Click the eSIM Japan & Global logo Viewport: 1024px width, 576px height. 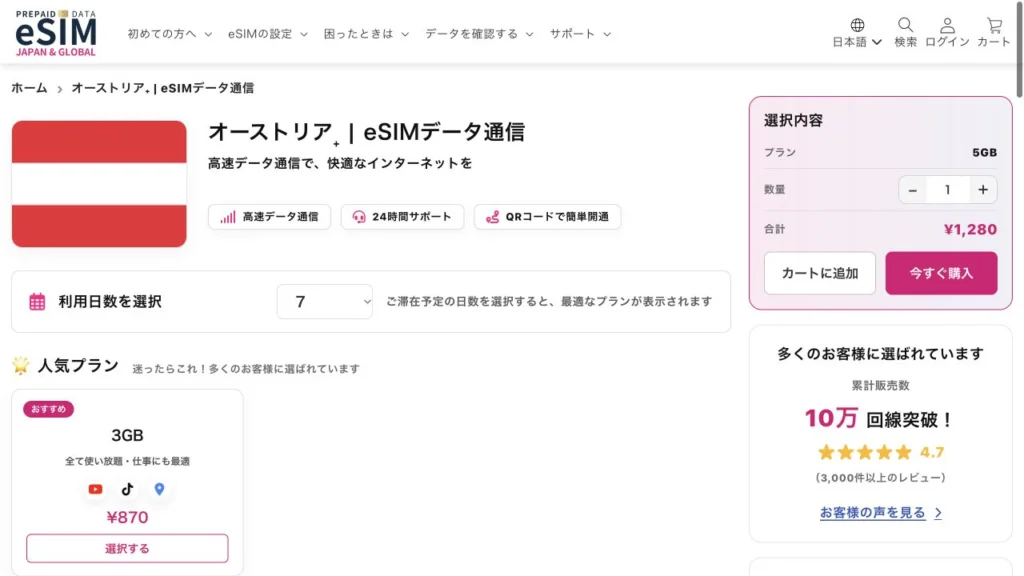(56, 33)
